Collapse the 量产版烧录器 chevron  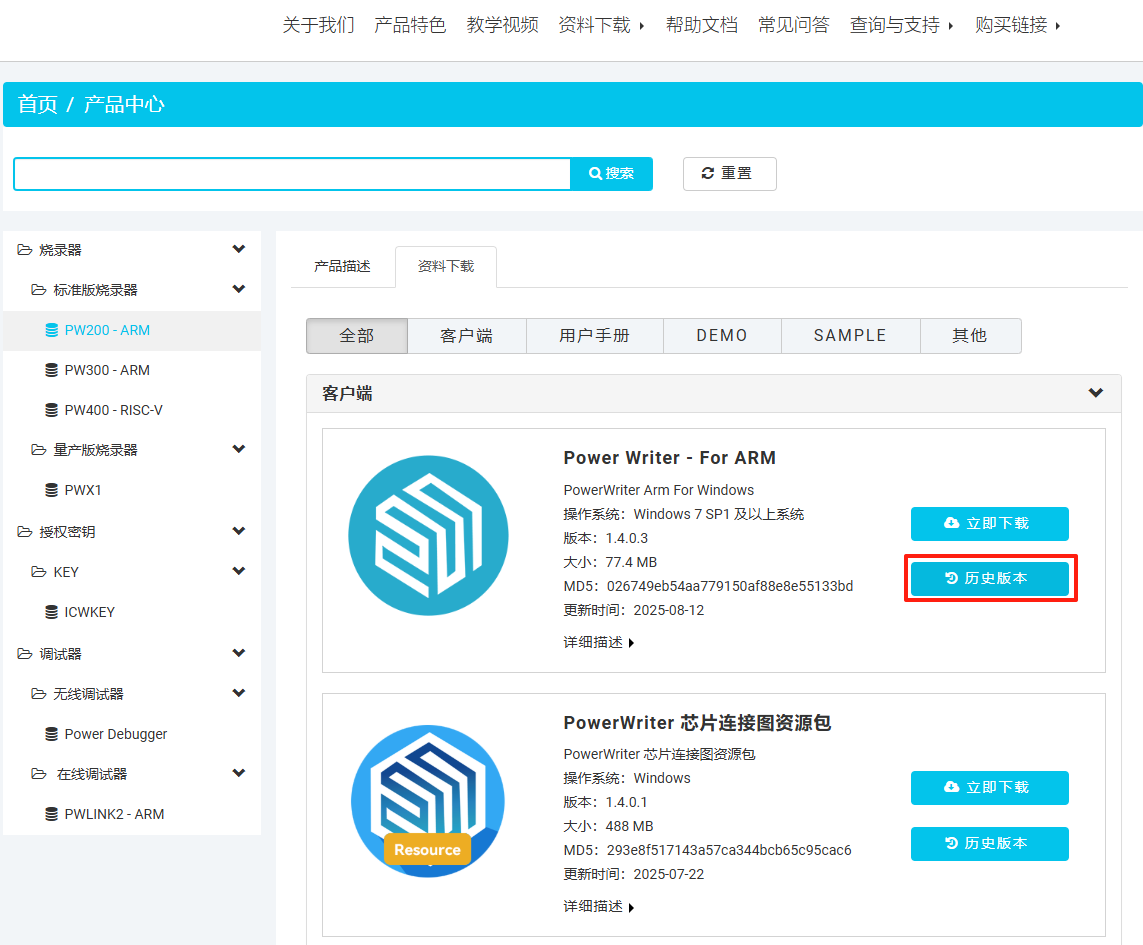(238, 449)
